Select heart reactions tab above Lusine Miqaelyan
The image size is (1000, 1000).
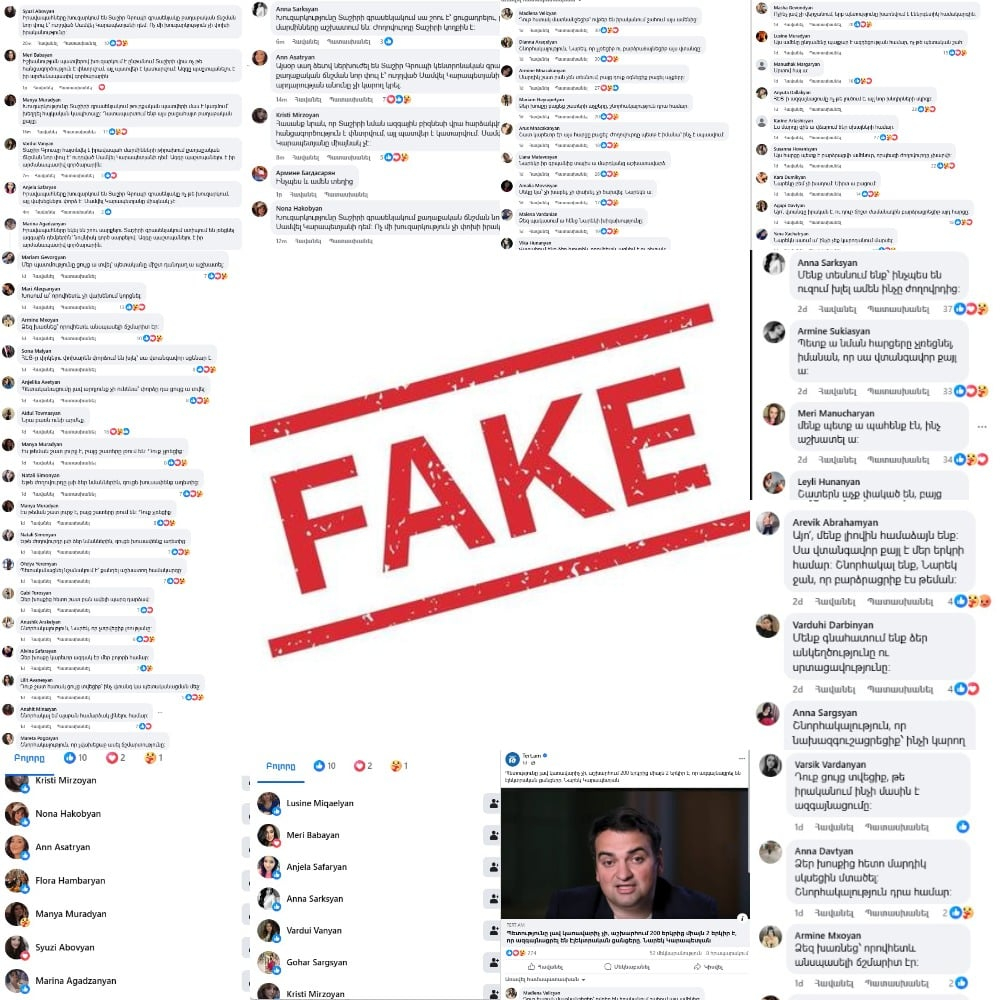tap(363, 766)
